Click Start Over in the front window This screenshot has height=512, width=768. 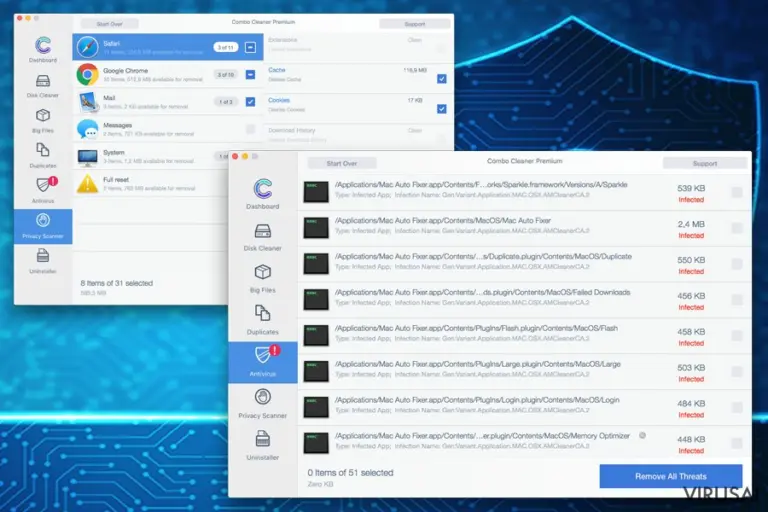342,163
